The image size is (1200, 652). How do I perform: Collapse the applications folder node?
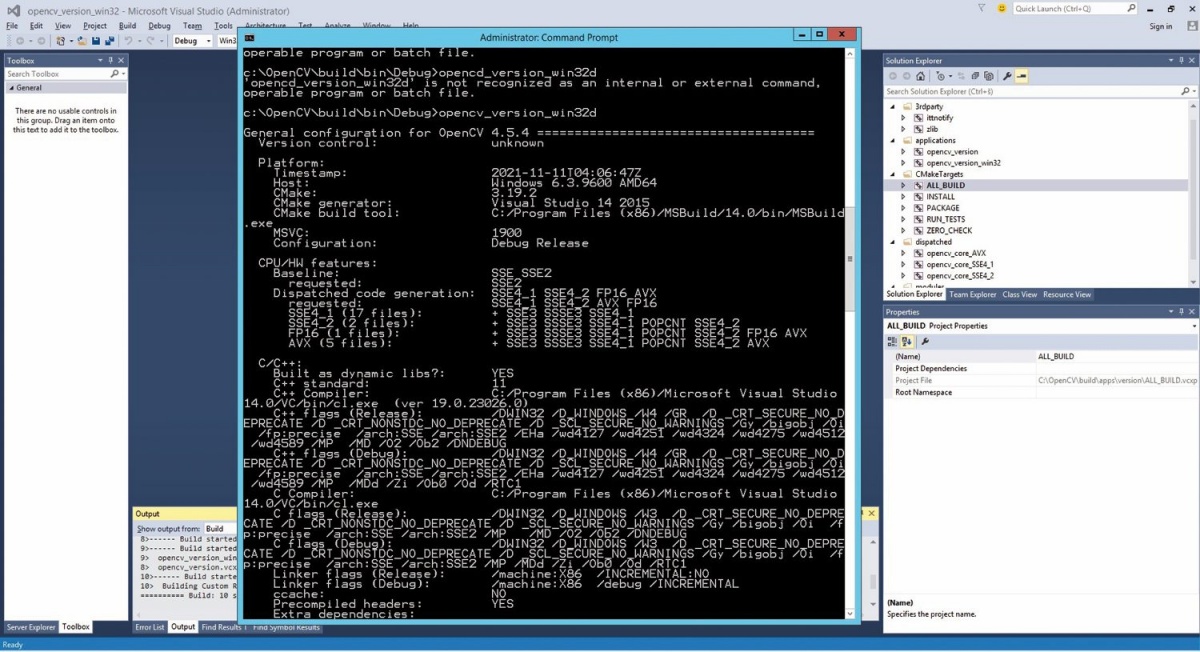click(892, 140)
